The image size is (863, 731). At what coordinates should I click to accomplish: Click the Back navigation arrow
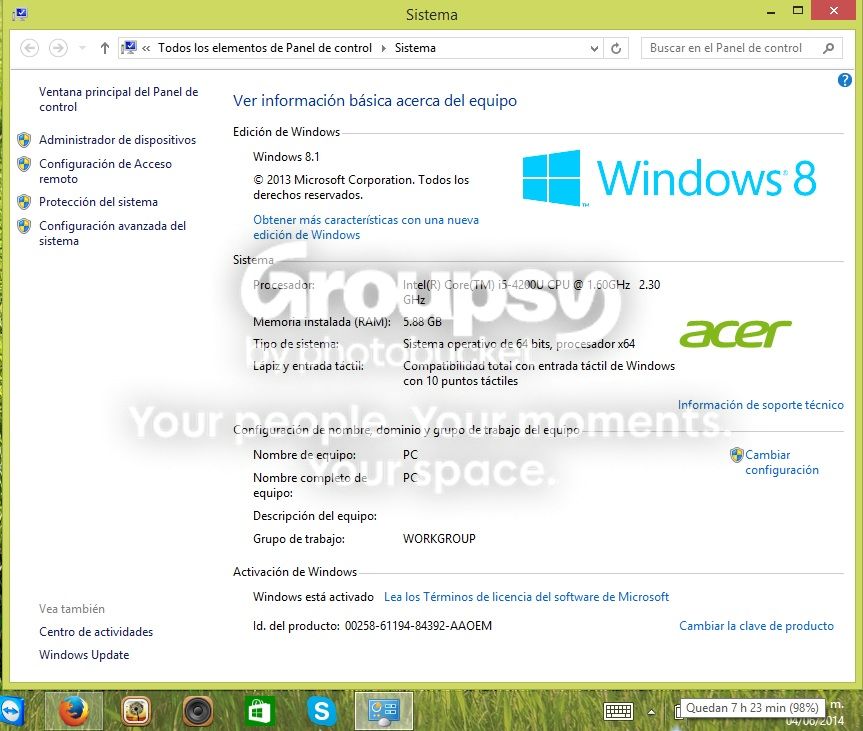(x=30, y=48)
